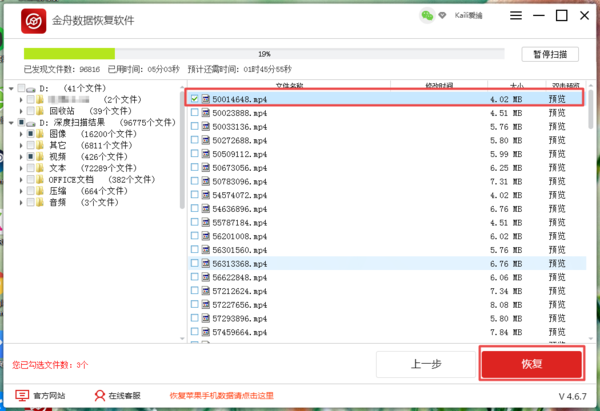Click the online support person icon

99,395
